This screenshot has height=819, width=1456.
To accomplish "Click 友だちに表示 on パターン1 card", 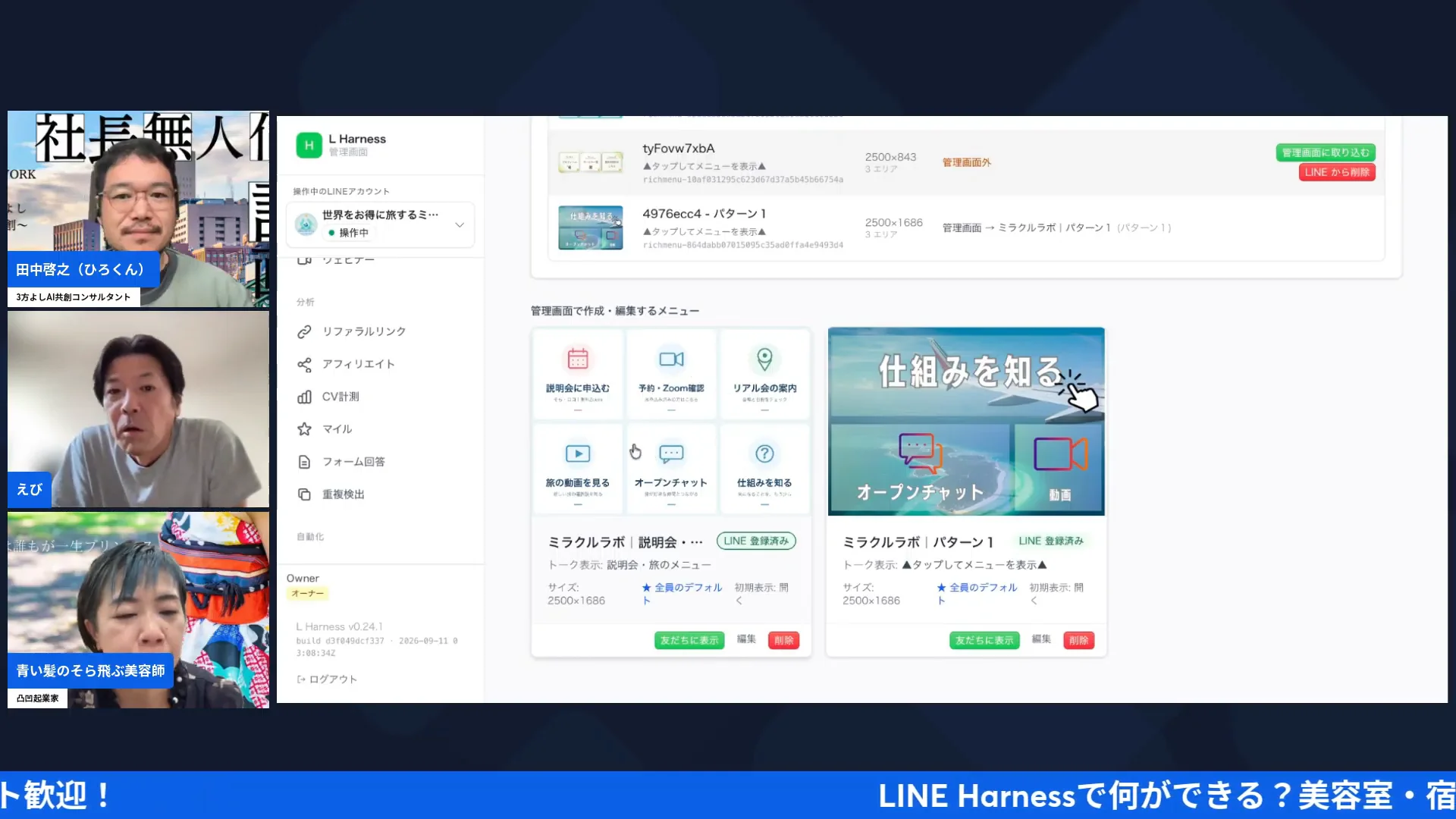I will [x=984, y=641].
